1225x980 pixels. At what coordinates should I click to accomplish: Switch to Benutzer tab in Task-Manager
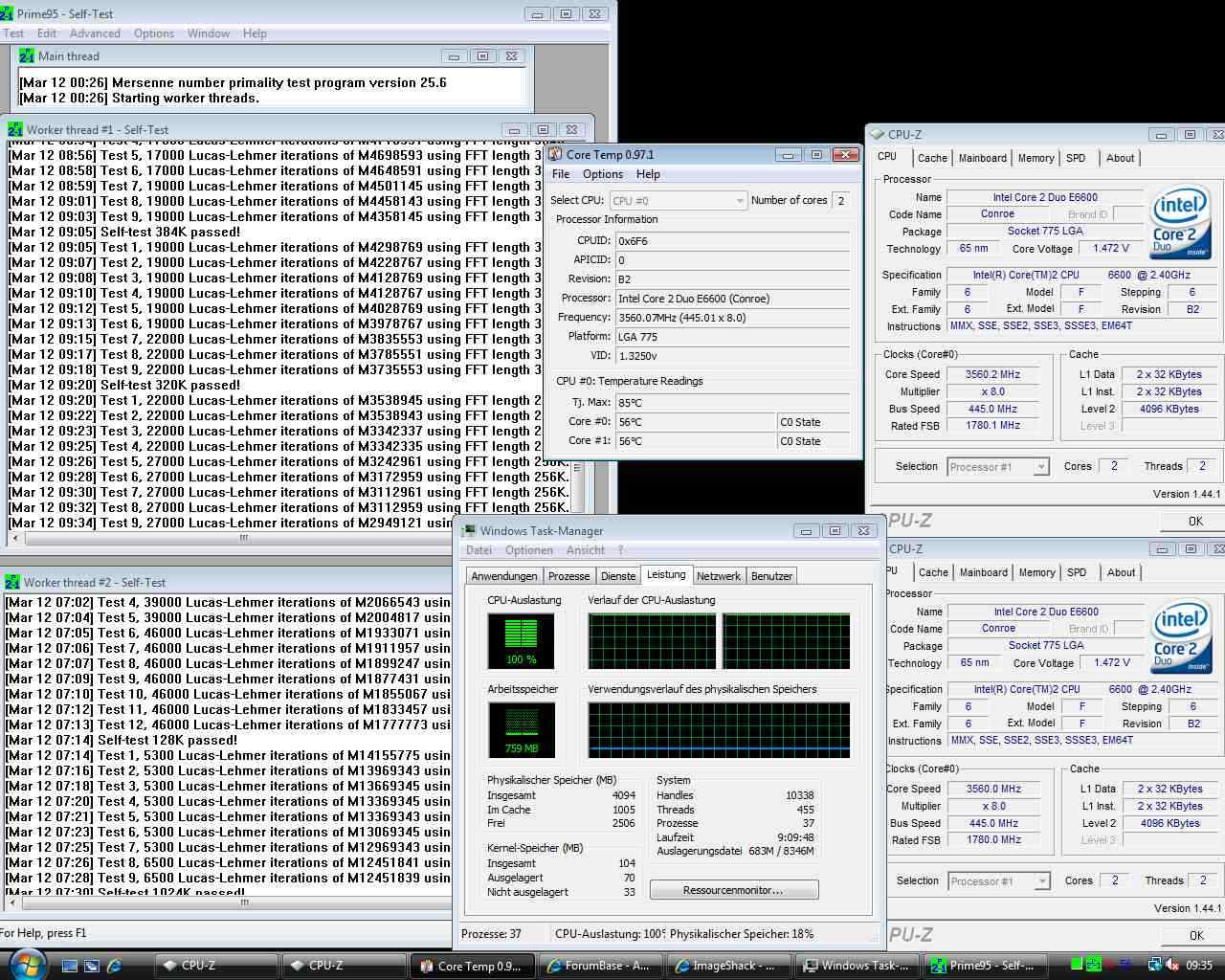[x=771, y=576]
